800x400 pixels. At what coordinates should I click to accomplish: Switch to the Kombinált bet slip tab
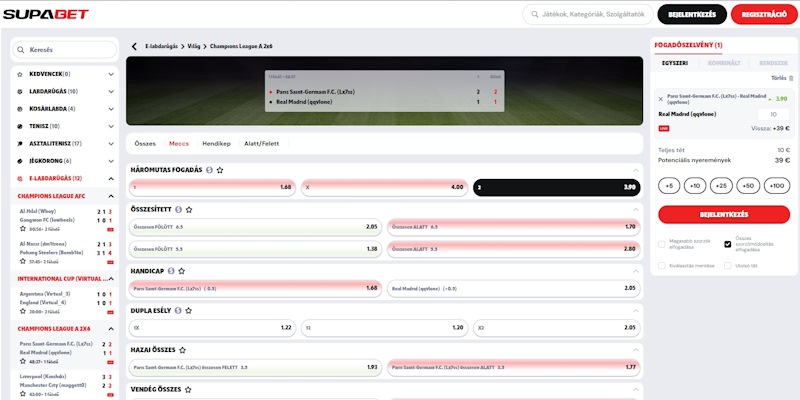pos(723,63)
